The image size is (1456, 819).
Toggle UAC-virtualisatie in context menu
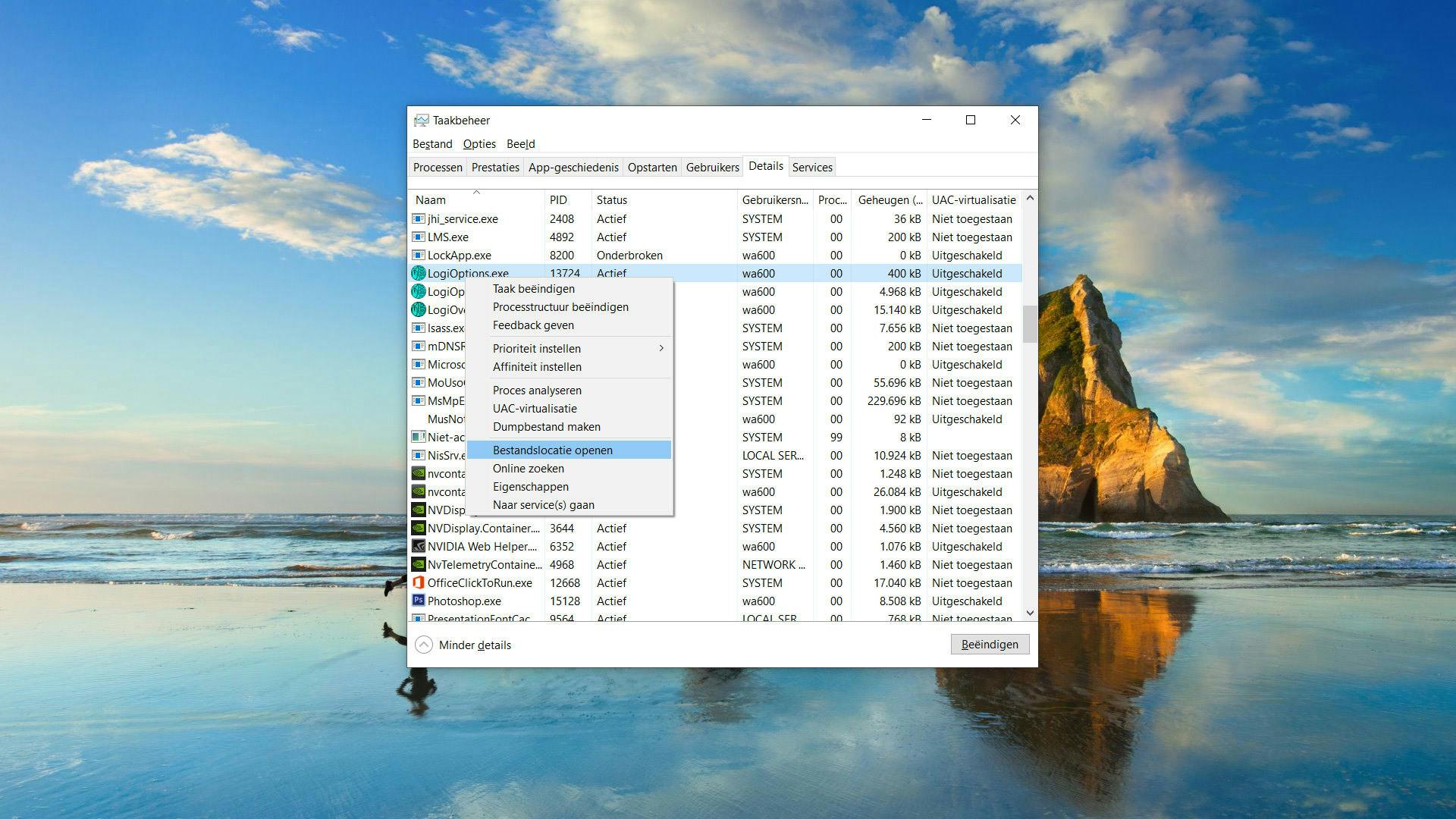pos(535,408)
